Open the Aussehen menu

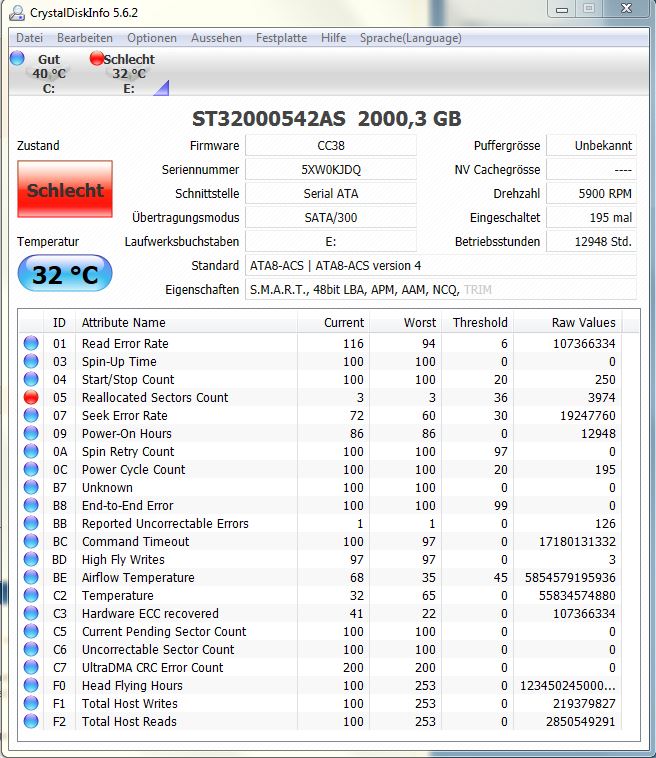(x=216, y=38)
